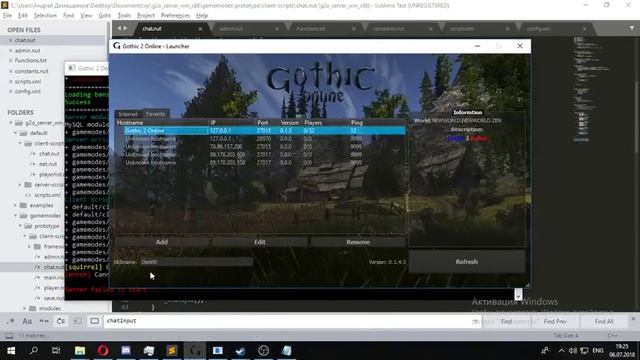Open the Selection menu
Viewport: 640px width, 360px height.
pyautogui.click(x=45, y=16)
